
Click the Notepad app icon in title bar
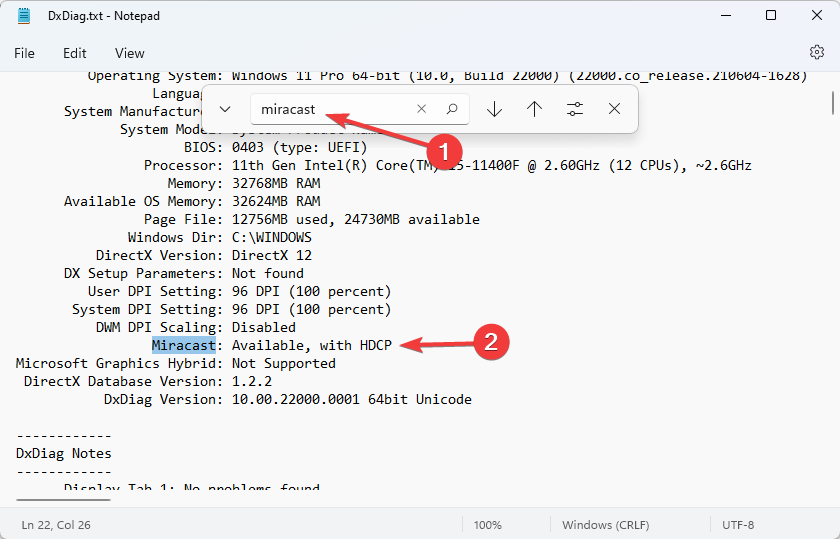coord(24,16)
